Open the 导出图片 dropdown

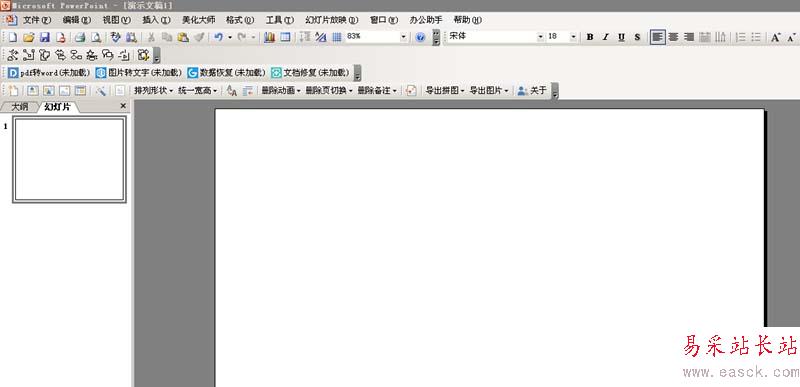click(x=489, y=90)
